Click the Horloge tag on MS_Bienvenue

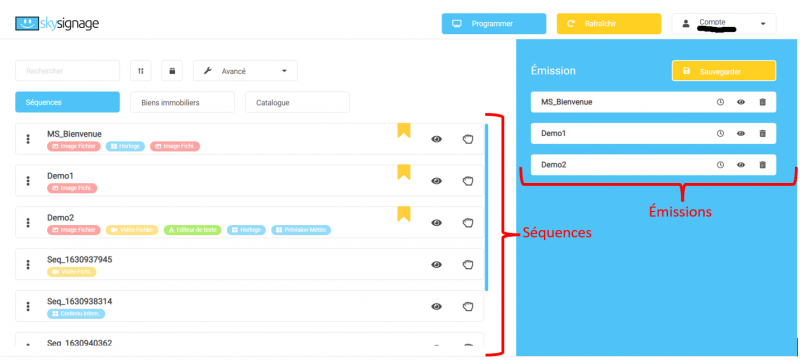(125, 146)
